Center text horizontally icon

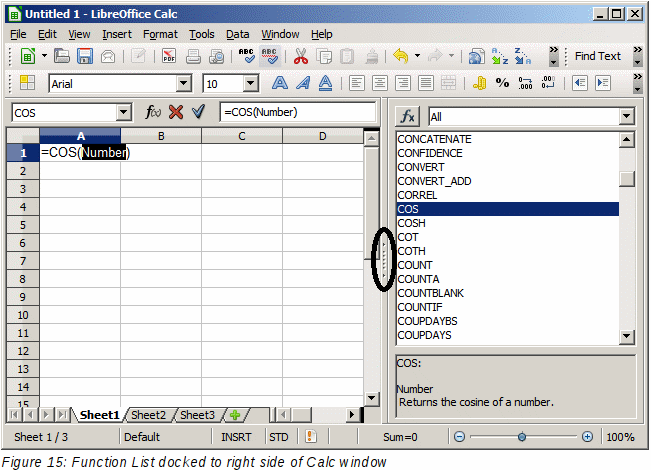click(x=380, y=83)
